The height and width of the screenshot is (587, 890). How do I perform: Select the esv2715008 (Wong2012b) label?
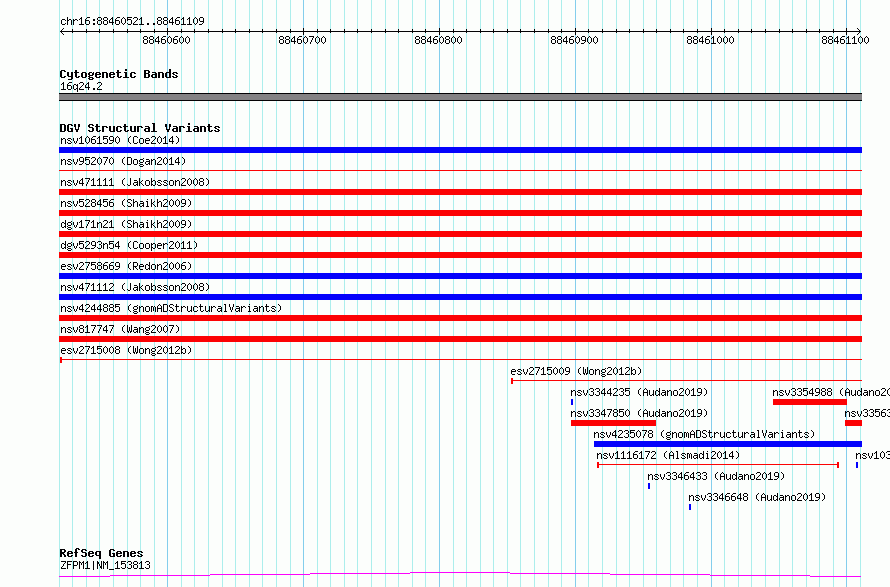[126, 350]
